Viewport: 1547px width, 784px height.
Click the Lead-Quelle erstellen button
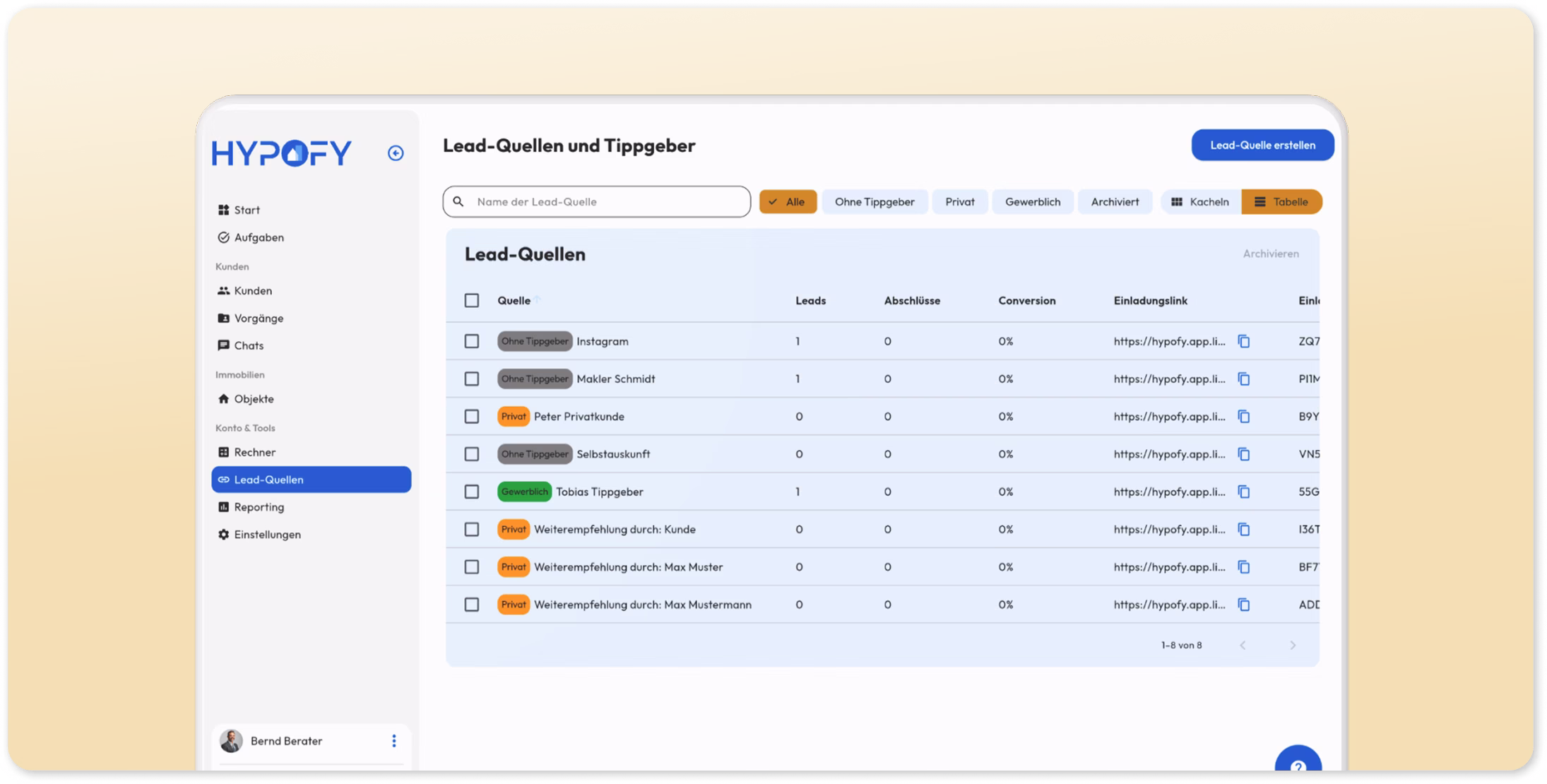(1262, 145)
